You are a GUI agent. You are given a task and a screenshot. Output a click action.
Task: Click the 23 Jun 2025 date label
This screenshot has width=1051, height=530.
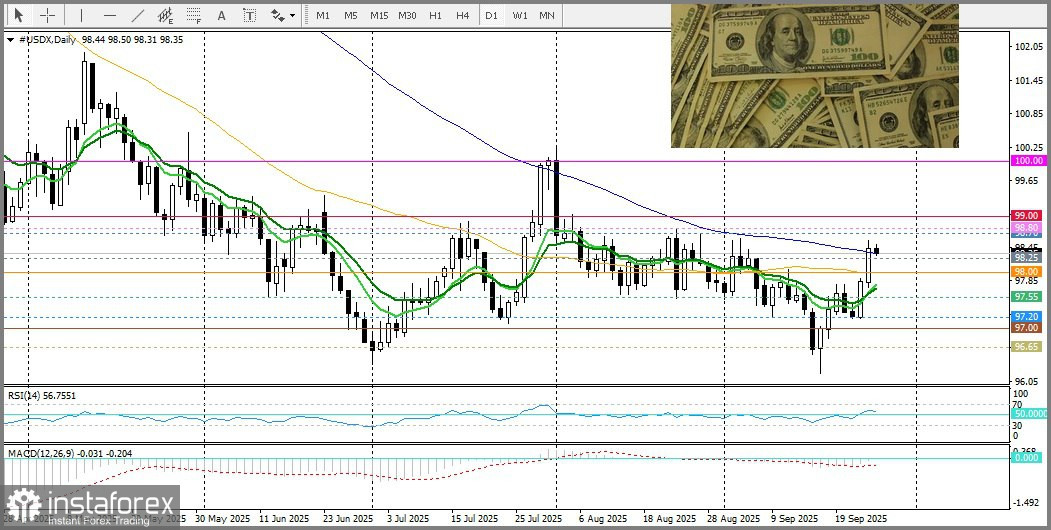(x=348, y=519)
